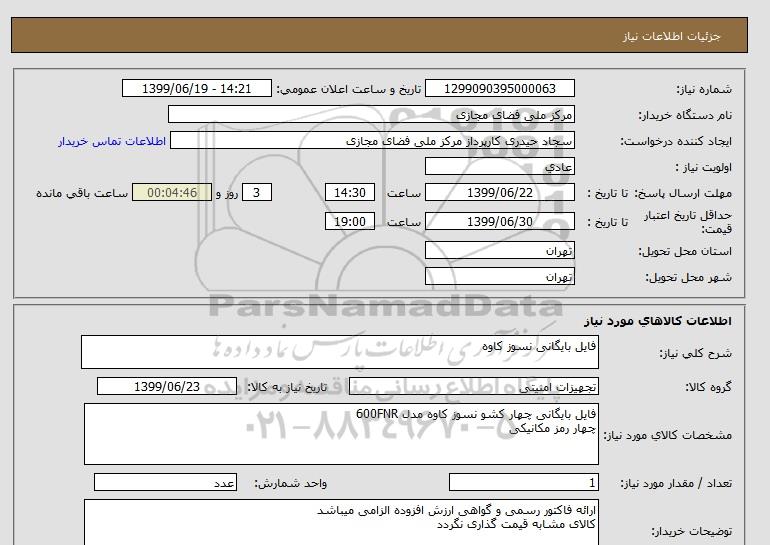Image resolution: width=770 pixels, height=545 pixels.
Task: Select the announcement date field 1399/06/19 - 14:21
Action: tap(196, 88)
